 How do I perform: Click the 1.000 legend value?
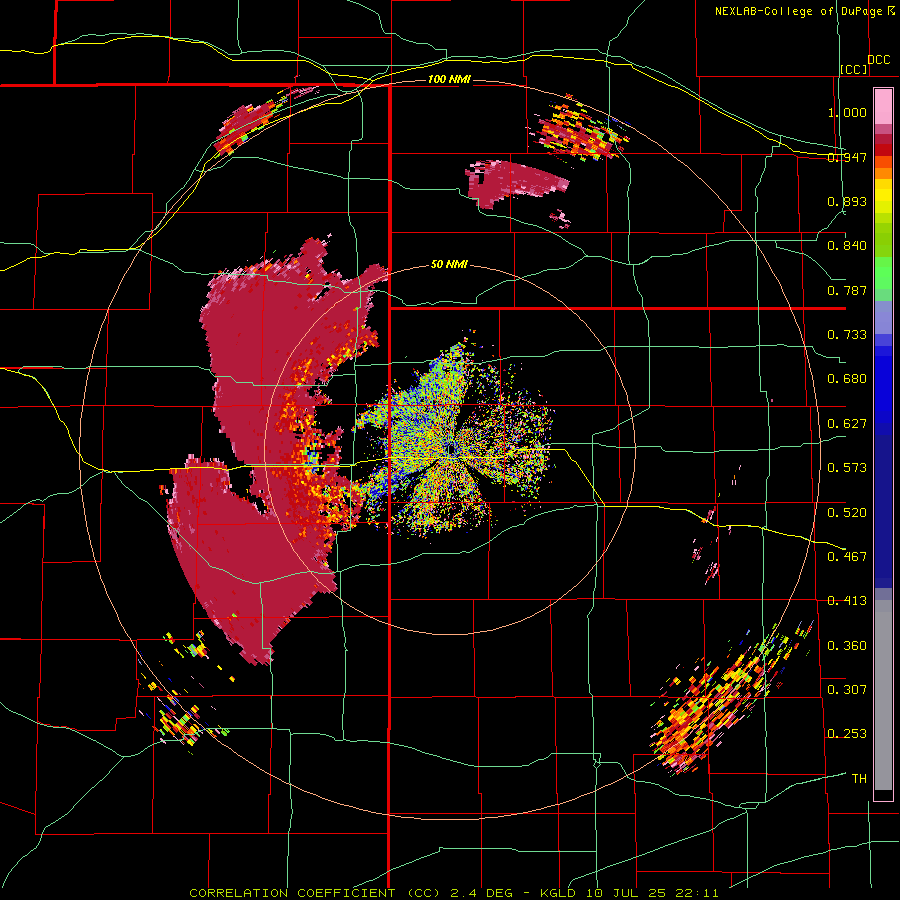(x=847, y=112)
